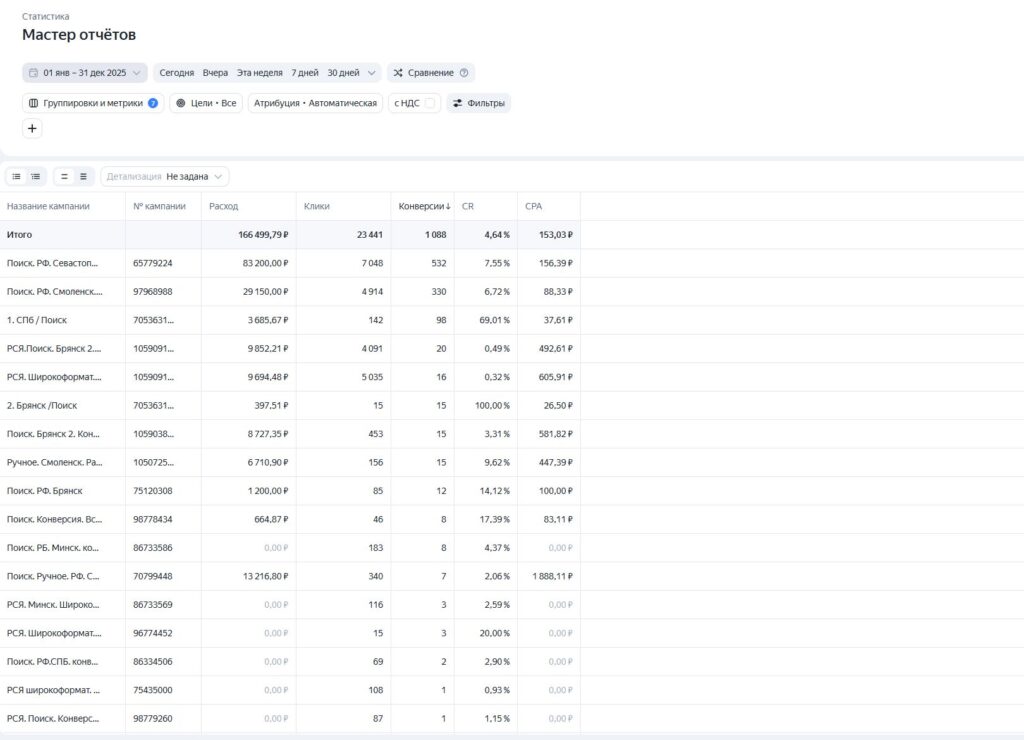The width and height of the screenshot is (1024, 740).
Task: Click campaign number 98779260
Action: click(153, 719)
